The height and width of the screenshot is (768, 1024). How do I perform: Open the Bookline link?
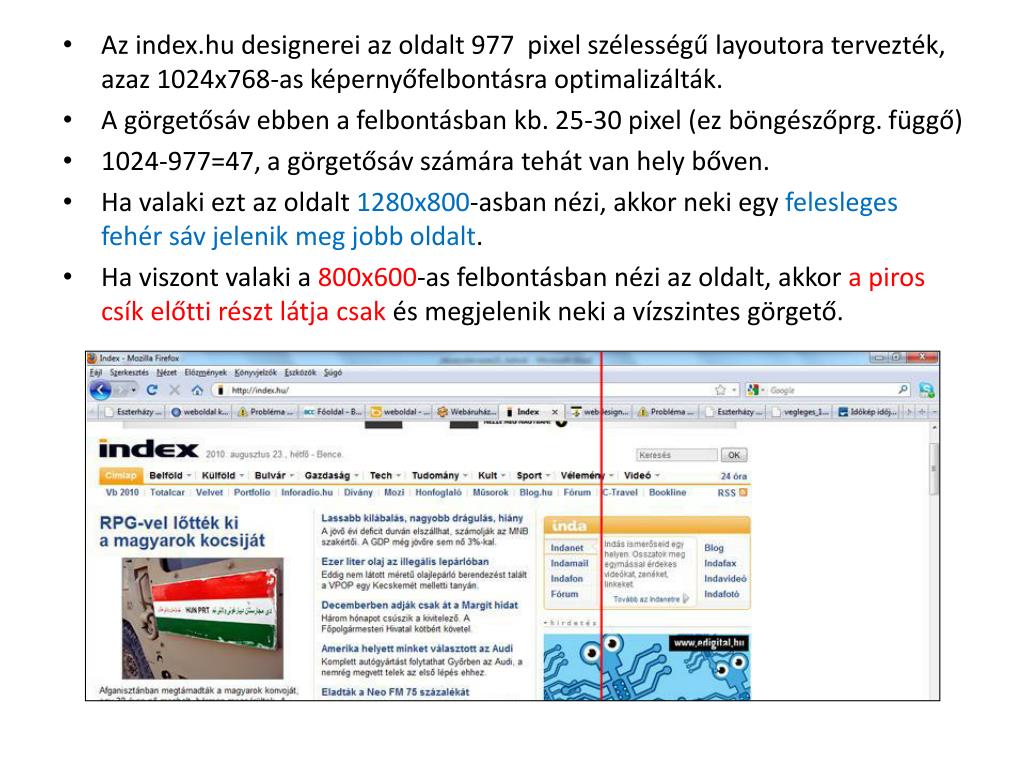[x=667, y=492]
